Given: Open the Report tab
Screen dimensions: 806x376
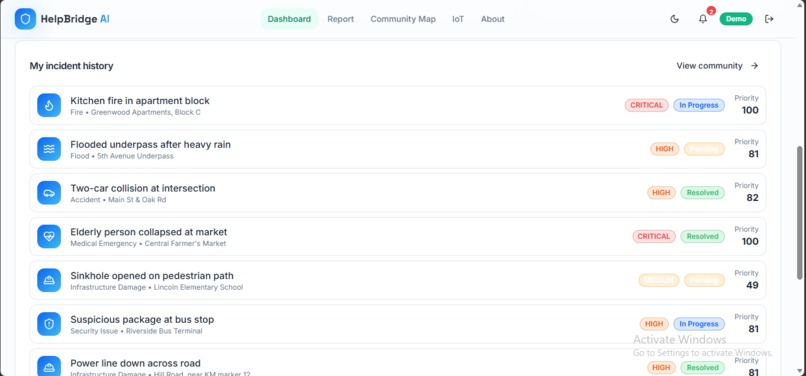Looking at the screenshot, I should point(340,19).
